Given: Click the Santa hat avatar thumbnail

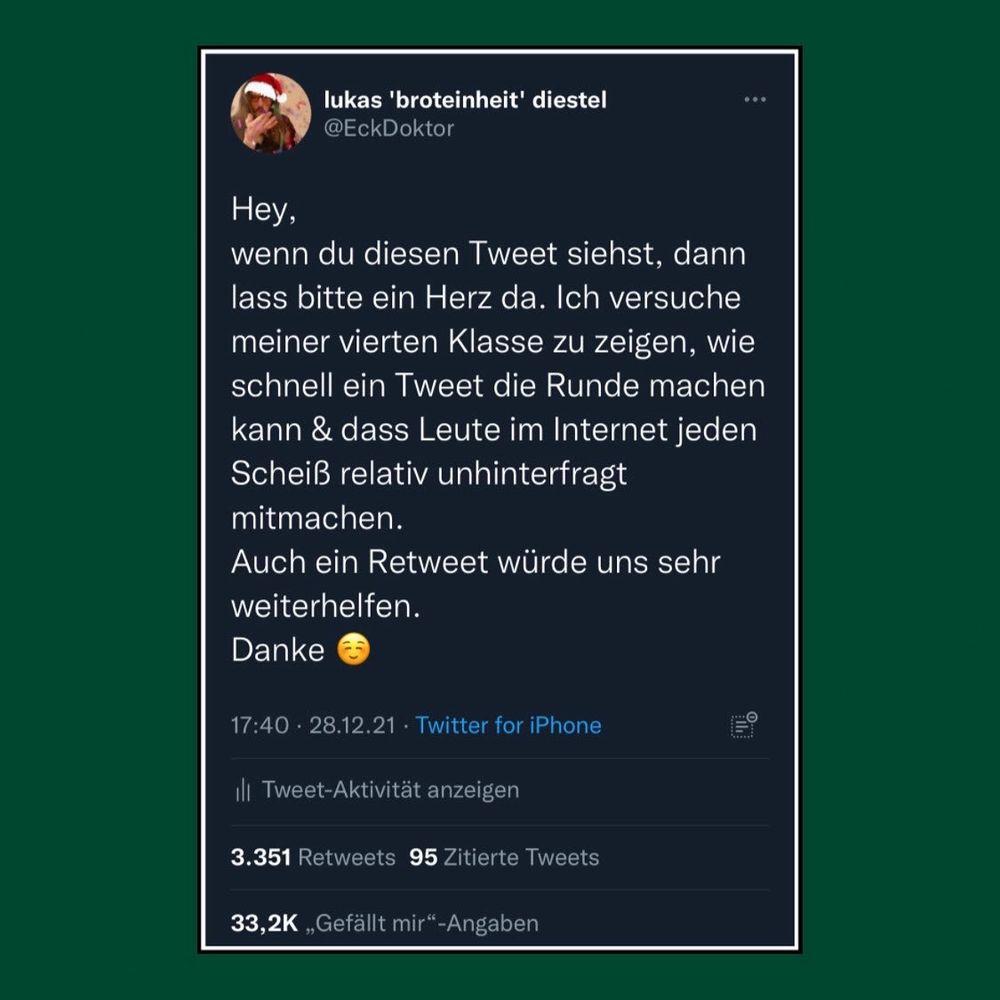Looking at the screenshot, I should click(x=268, y=113).
